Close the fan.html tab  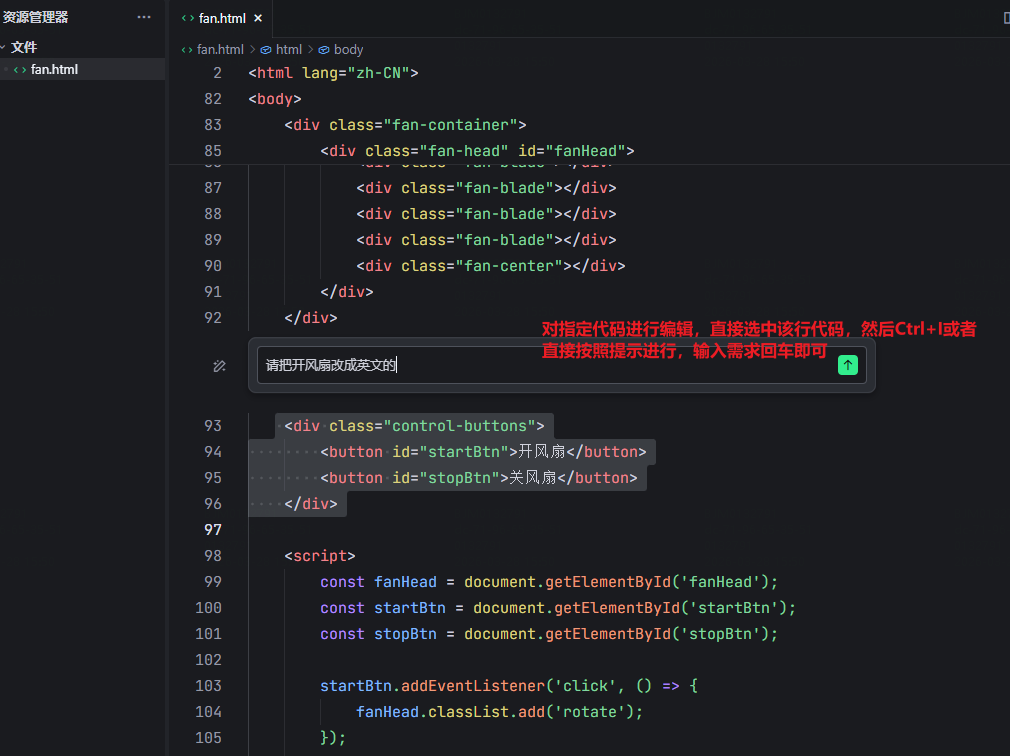(x=258, y=18)
